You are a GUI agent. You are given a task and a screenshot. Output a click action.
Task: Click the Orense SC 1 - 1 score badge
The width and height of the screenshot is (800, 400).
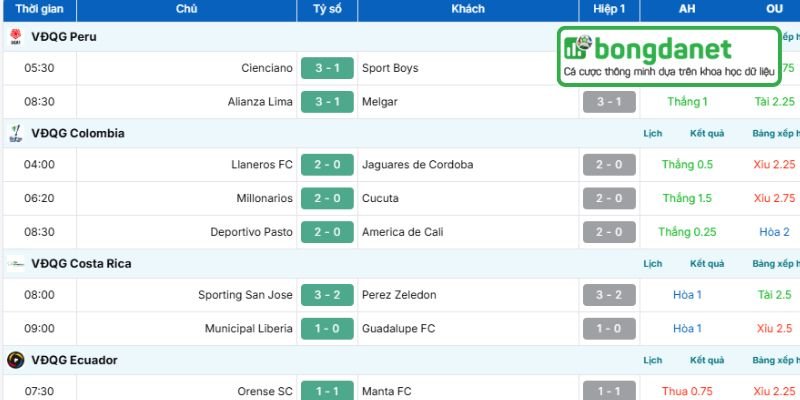pyautogui.click(x=327, y=391)
